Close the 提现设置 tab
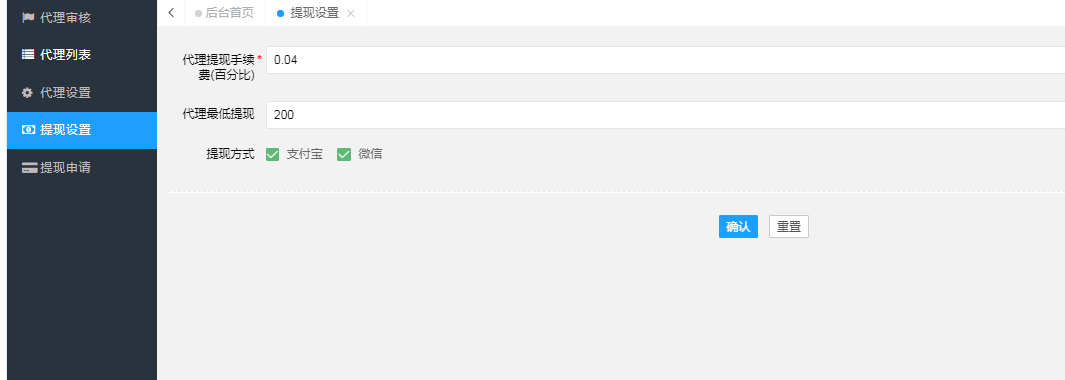 [350, 14]
